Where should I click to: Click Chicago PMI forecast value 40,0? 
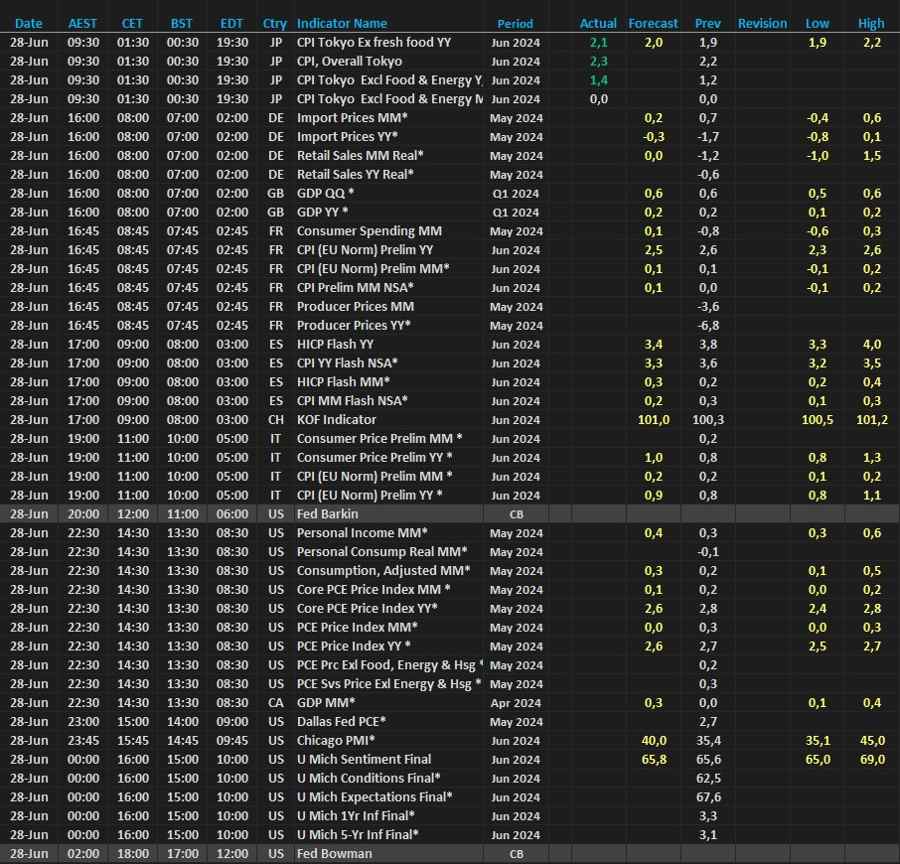pos(654,741)
